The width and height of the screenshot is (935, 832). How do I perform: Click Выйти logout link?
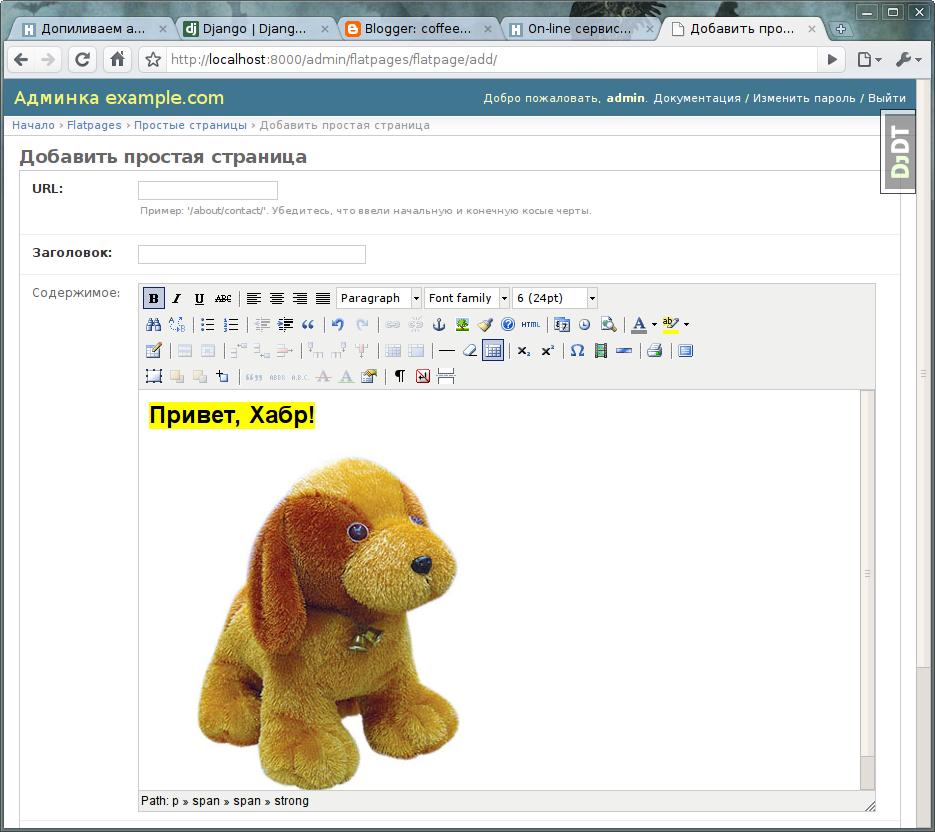click(x=887, y=98)
